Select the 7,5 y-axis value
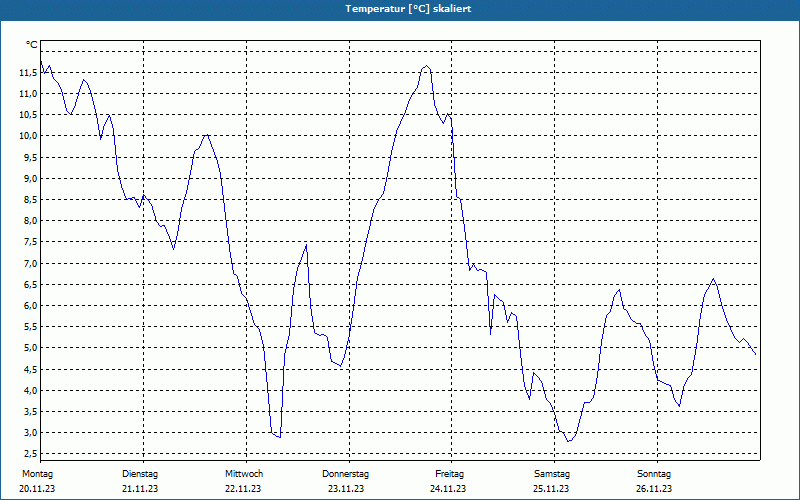 [x=30, y=242]
